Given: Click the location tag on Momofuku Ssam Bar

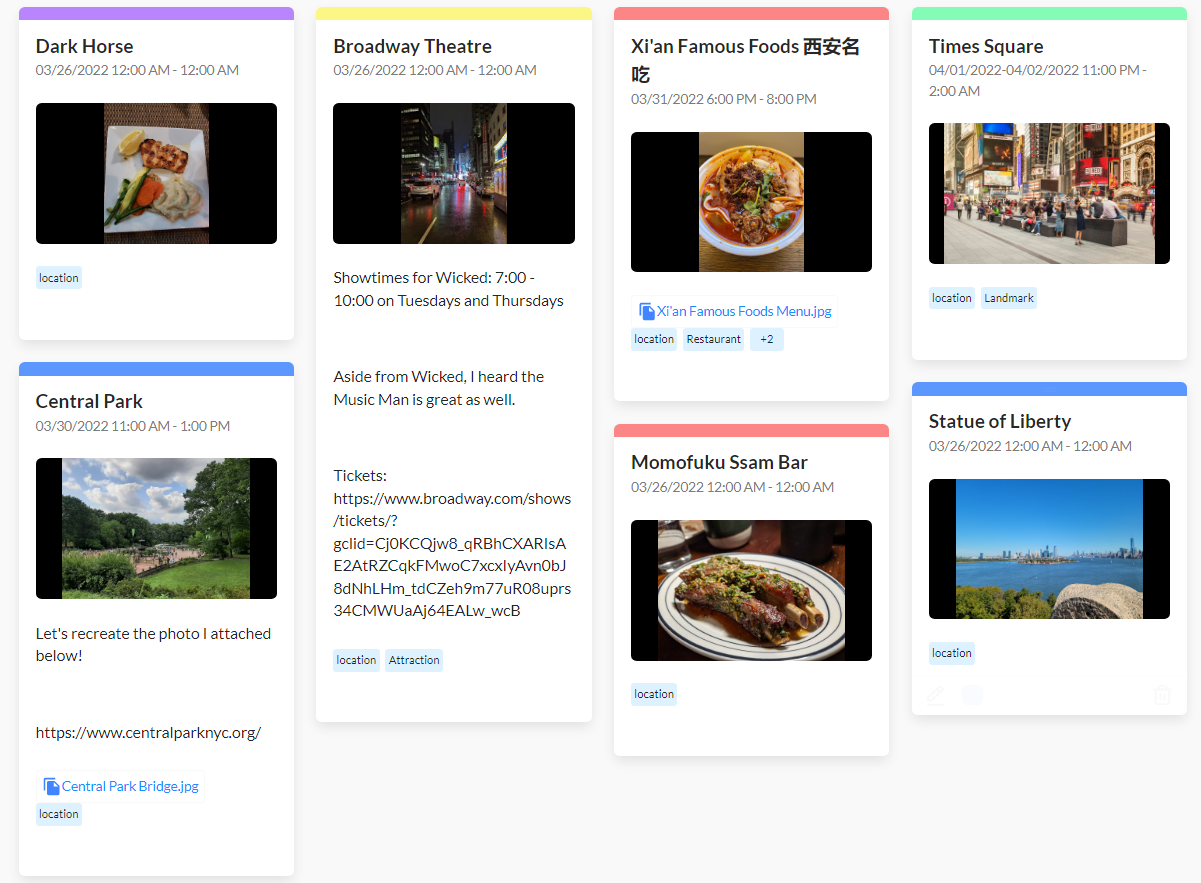Looking at the screenshot, I should coord(654,695).
